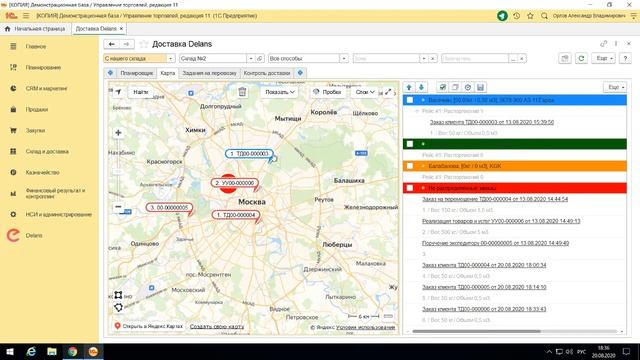Switch to the Задания на перевозку tab
Screen dimensions: 640x360
(x=209, y=73)
